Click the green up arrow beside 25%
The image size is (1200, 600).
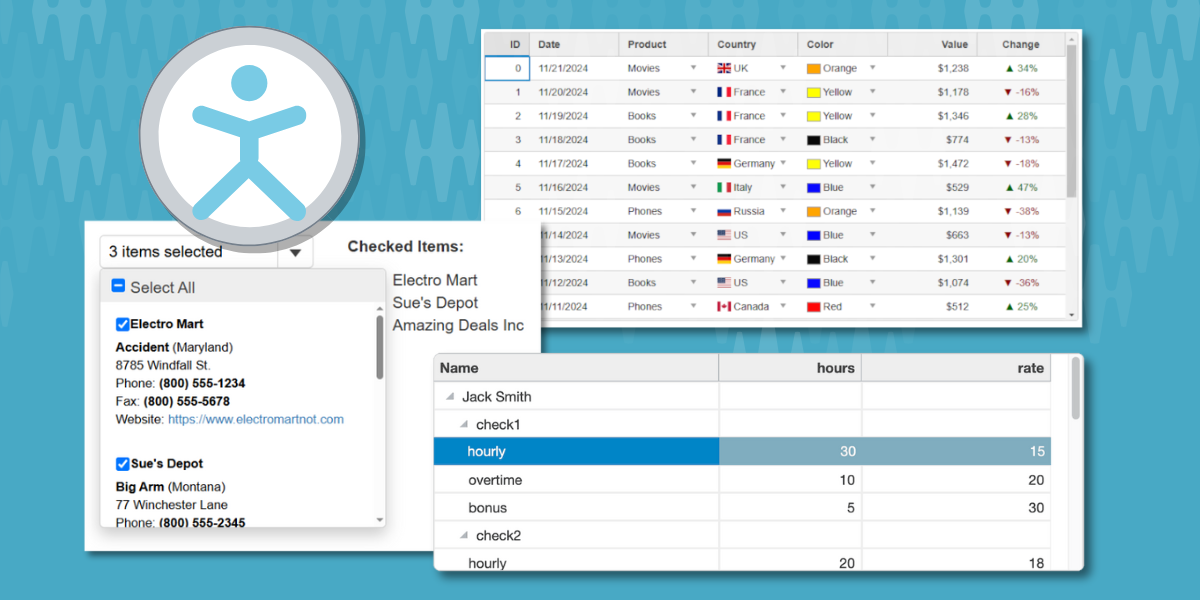[x=1010, y=307]
